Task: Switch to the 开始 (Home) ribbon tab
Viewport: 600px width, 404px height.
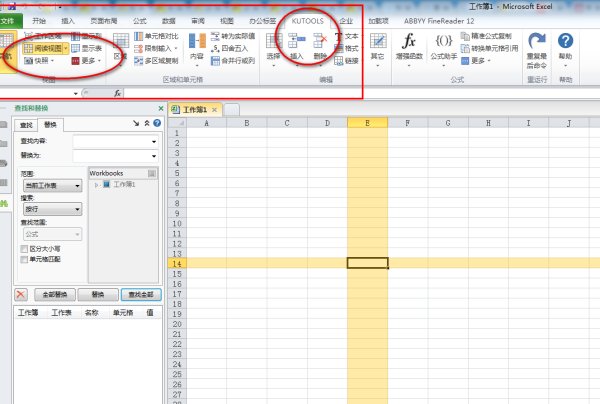Action: click(39, 21)
